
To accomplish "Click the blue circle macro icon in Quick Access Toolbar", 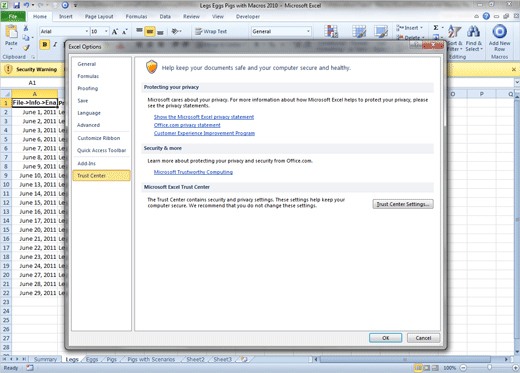I will [x=65, y=5].
